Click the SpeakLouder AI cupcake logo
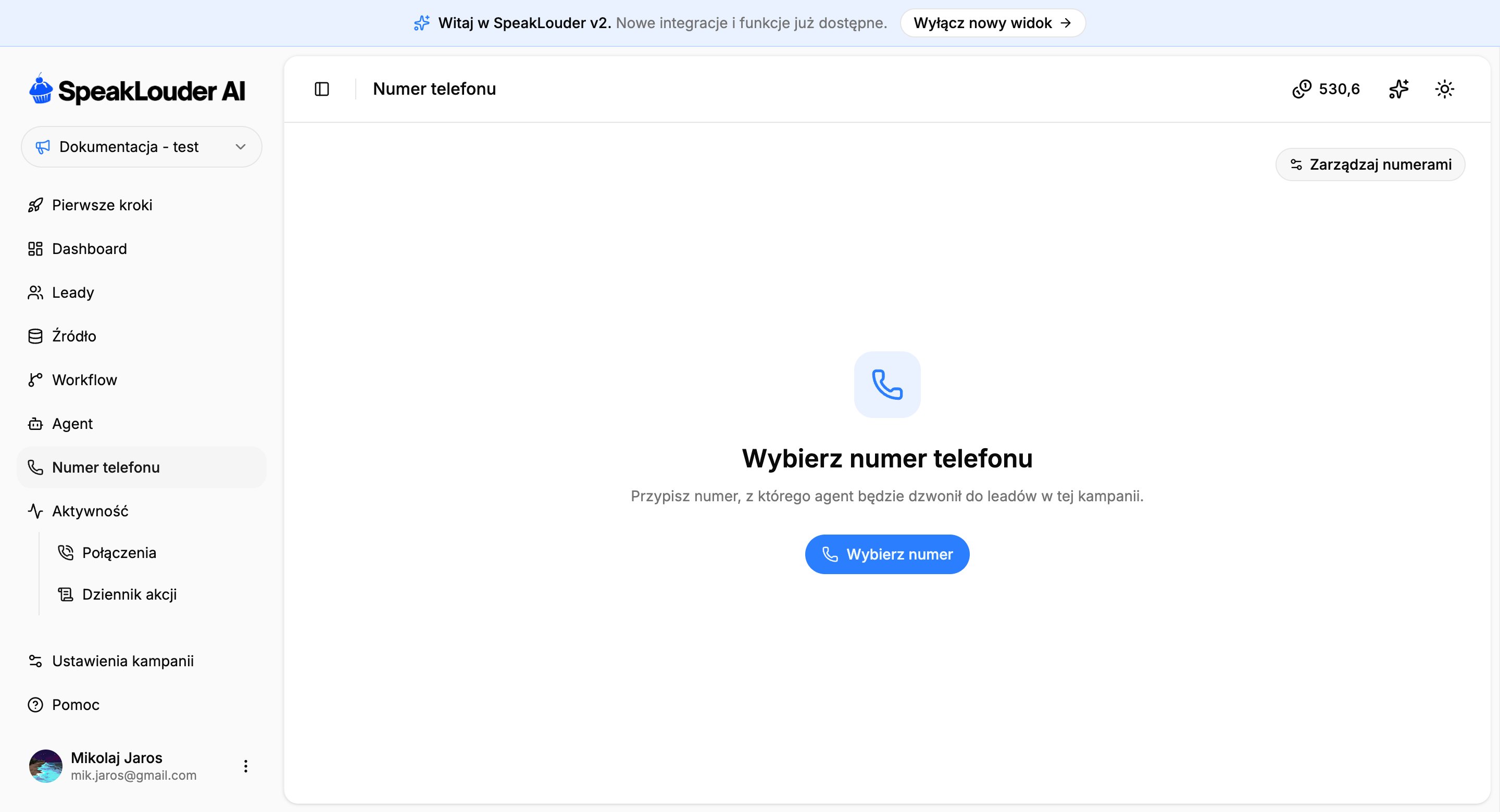This screenshot has height=812, width=1500. coord(41,89)
